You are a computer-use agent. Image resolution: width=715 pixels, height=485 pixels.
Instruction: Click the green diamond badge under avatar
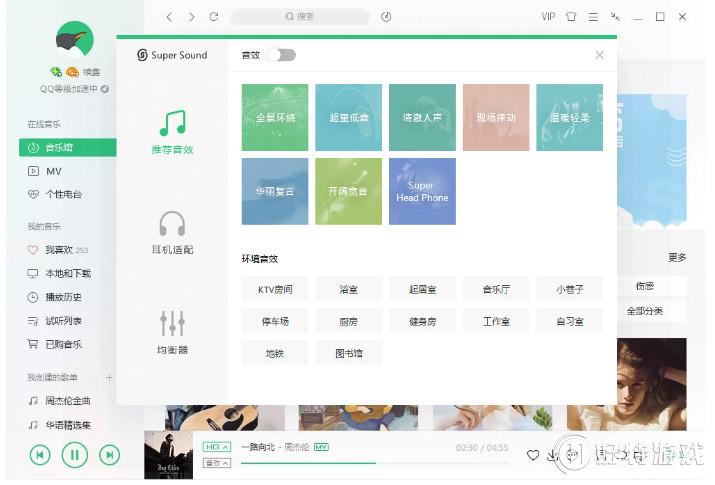click(x=56, y=72)
